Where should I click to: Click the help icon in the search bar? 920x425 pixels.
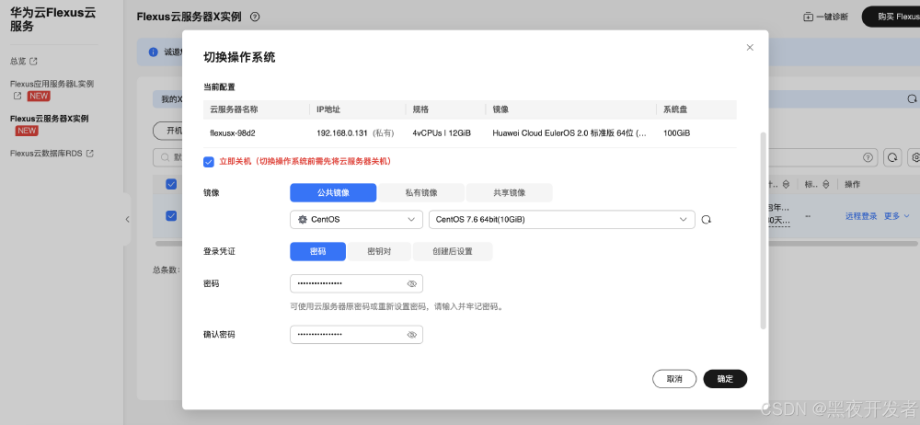point(867,157)
